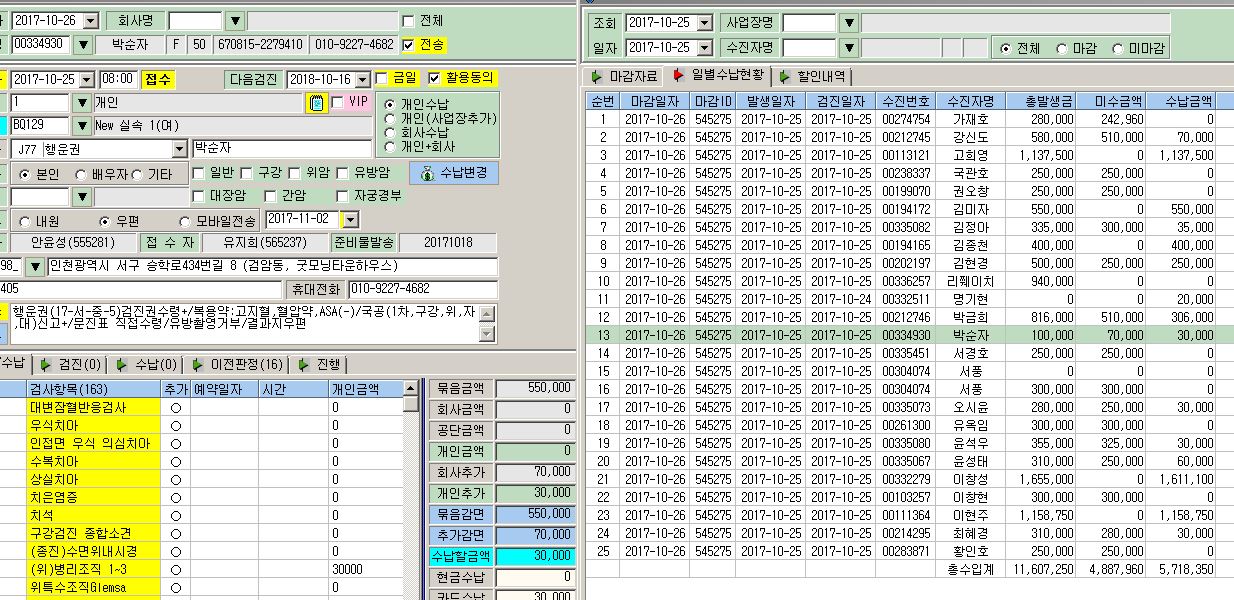The height and width of the screenshot is (600, 1234).
Task: Enable the VIP checkbox
Action: tap(336, 102)
